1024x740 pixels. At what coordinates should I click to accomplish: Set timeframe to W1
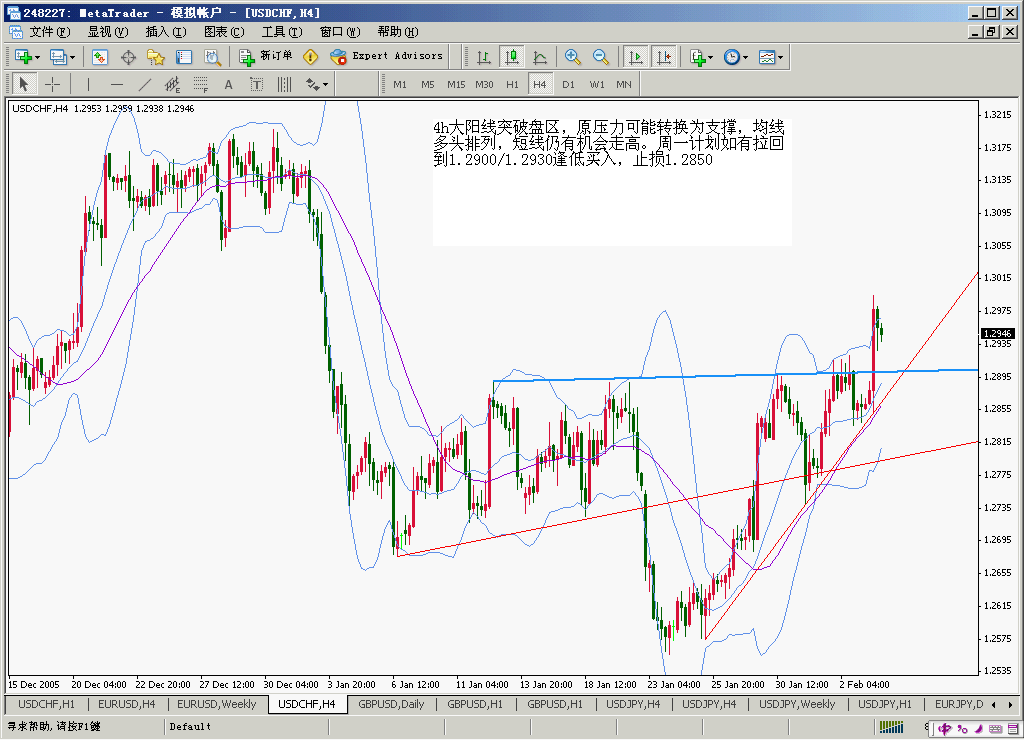click(597, 84)
